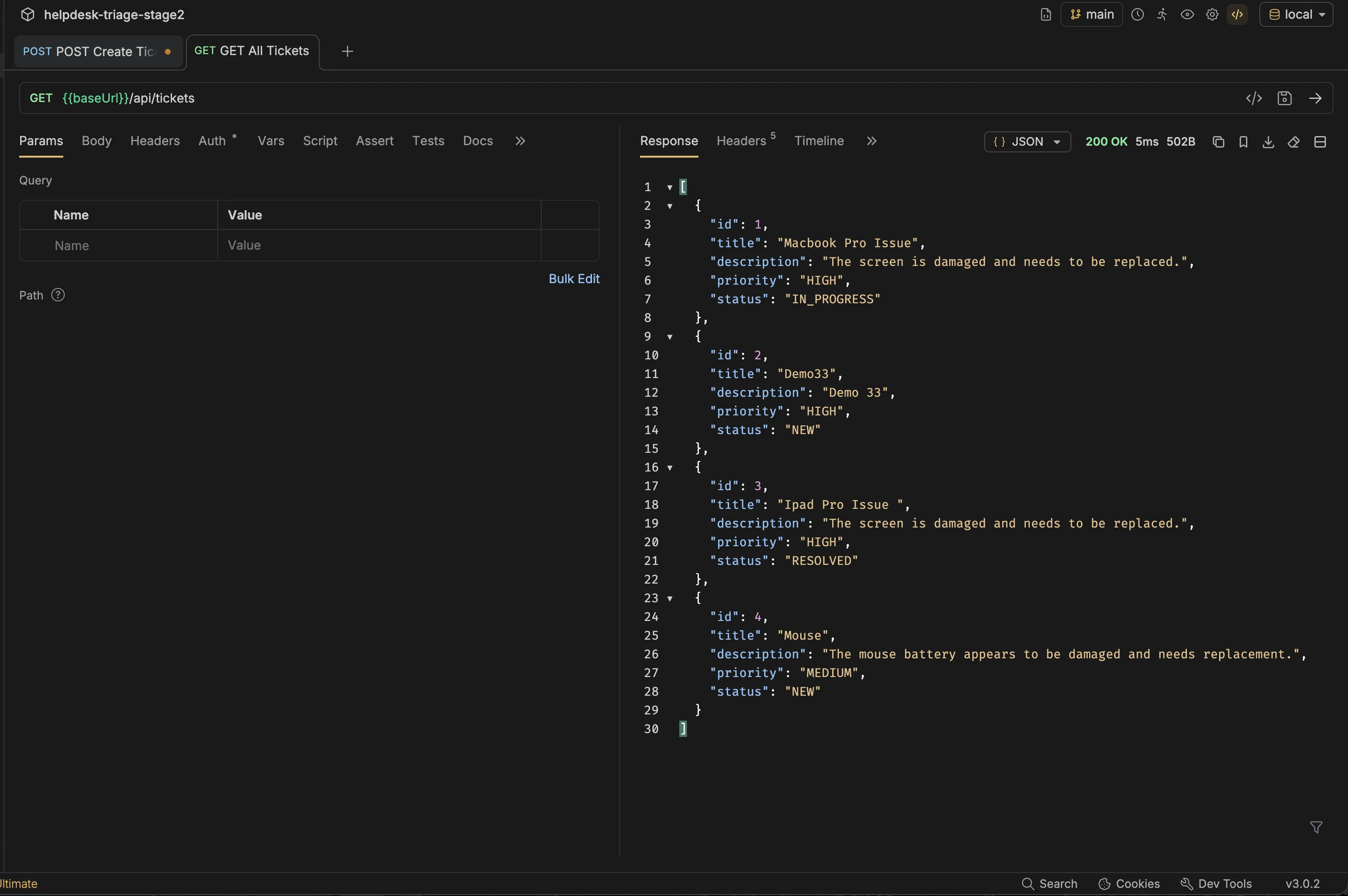
Task: Click the 5ms response time
Action: click(x=1147, y=142)
